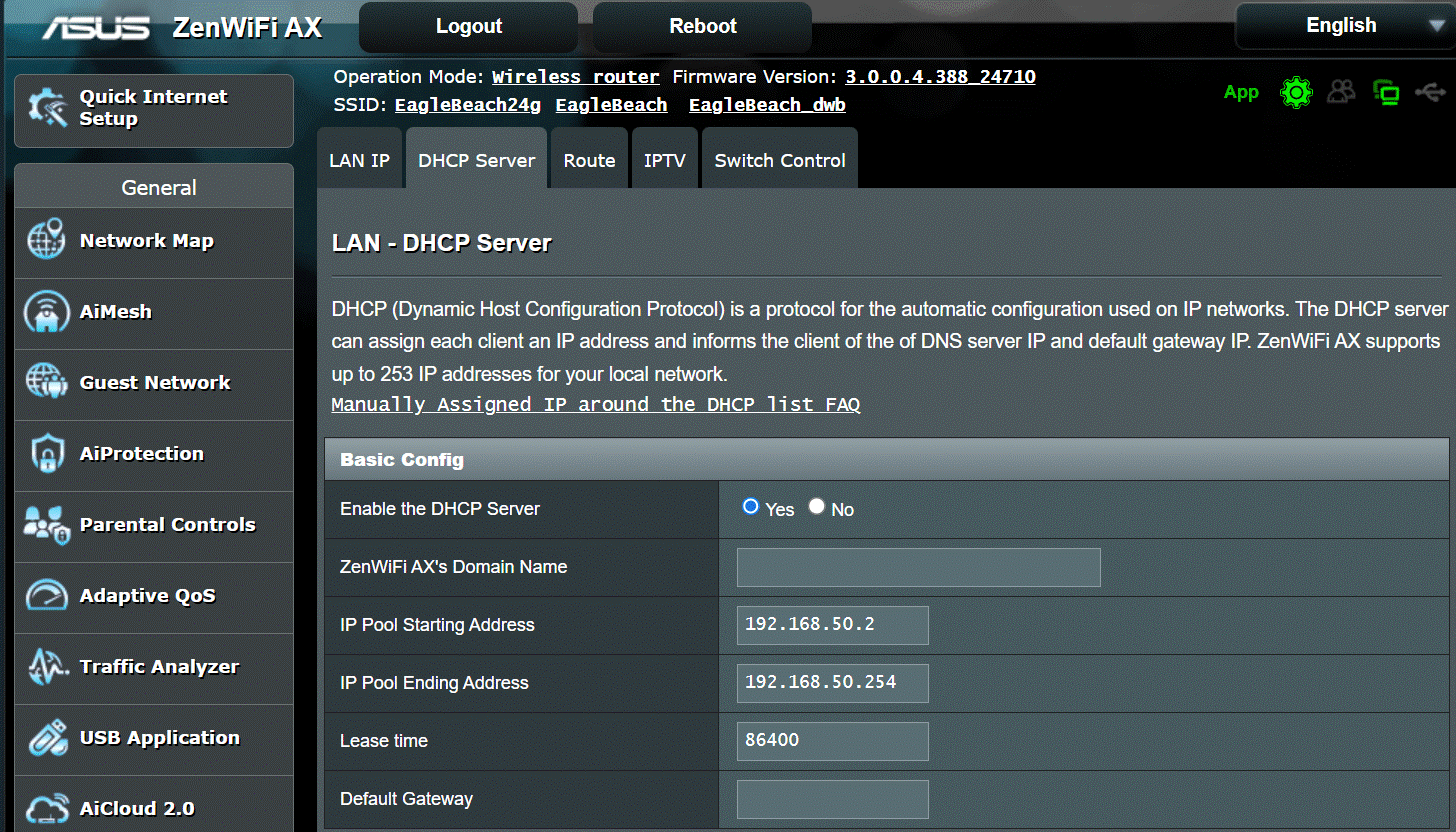Click the green App link
This screenshot has width=1456, height=832.
click(x=1241, y=93)
